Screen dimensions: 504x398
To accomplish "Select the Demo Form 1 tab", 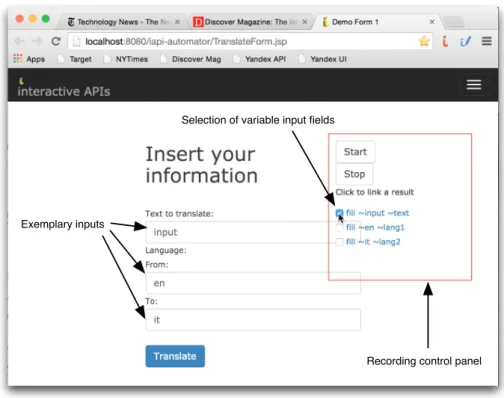I will 377,22.
